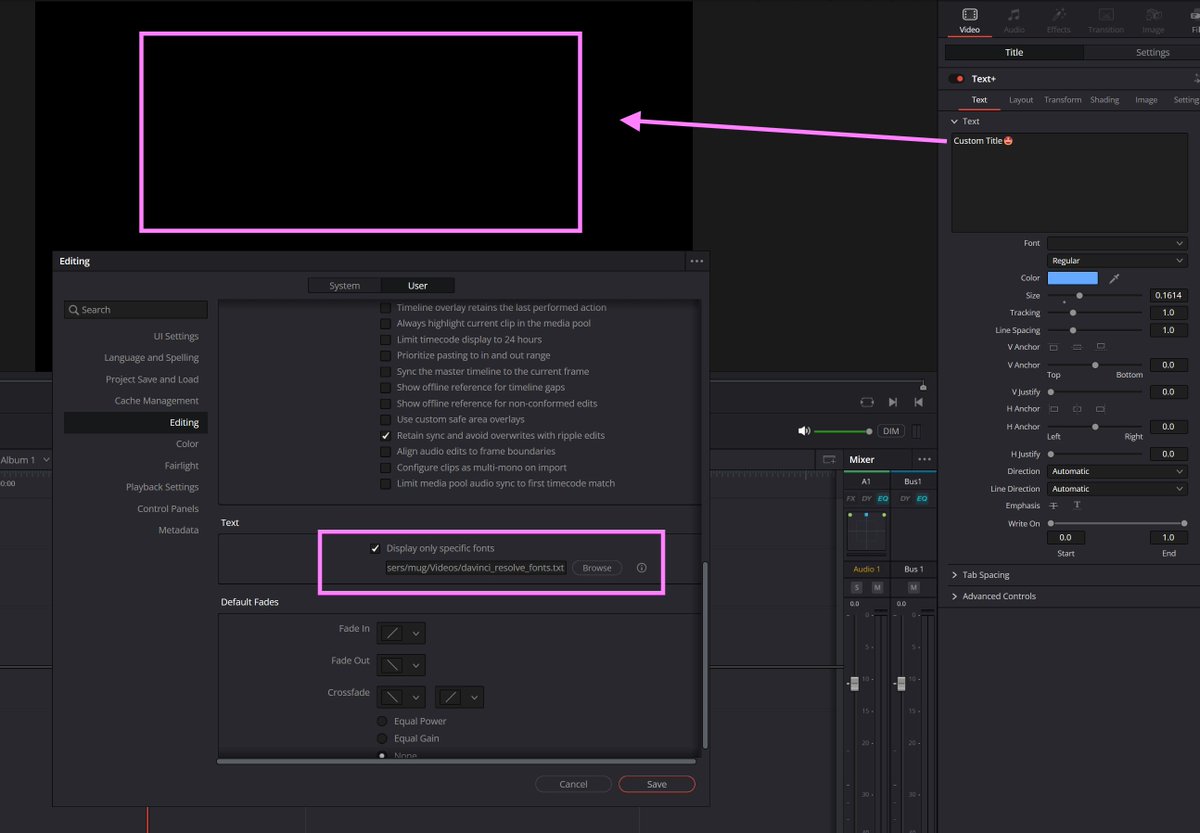This screenshot has height=833, width=1200.
Task: Set H Anchor to center icon
Action: pyautogui.click(x=1076, y=409)
